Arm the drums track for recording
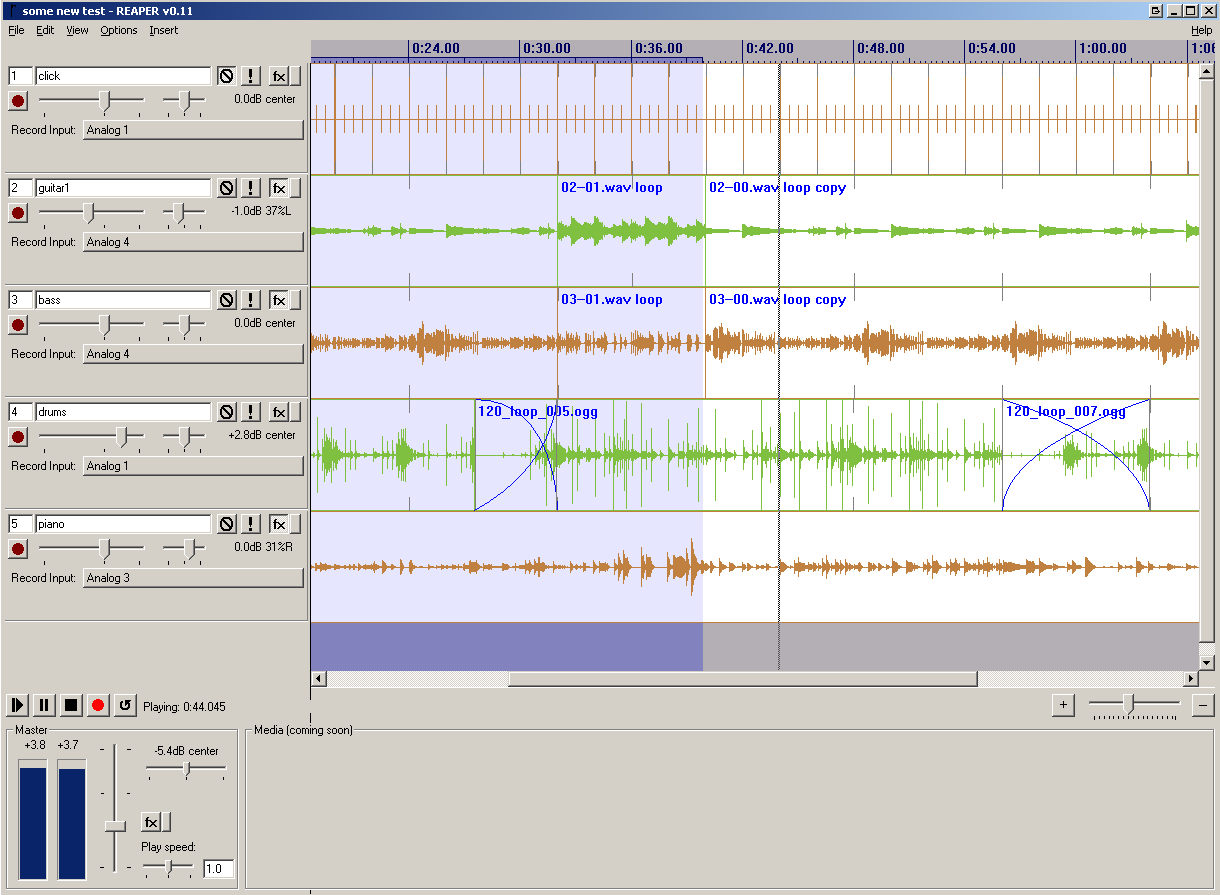The image size is (1220, 895). click(x=17, y=437)
